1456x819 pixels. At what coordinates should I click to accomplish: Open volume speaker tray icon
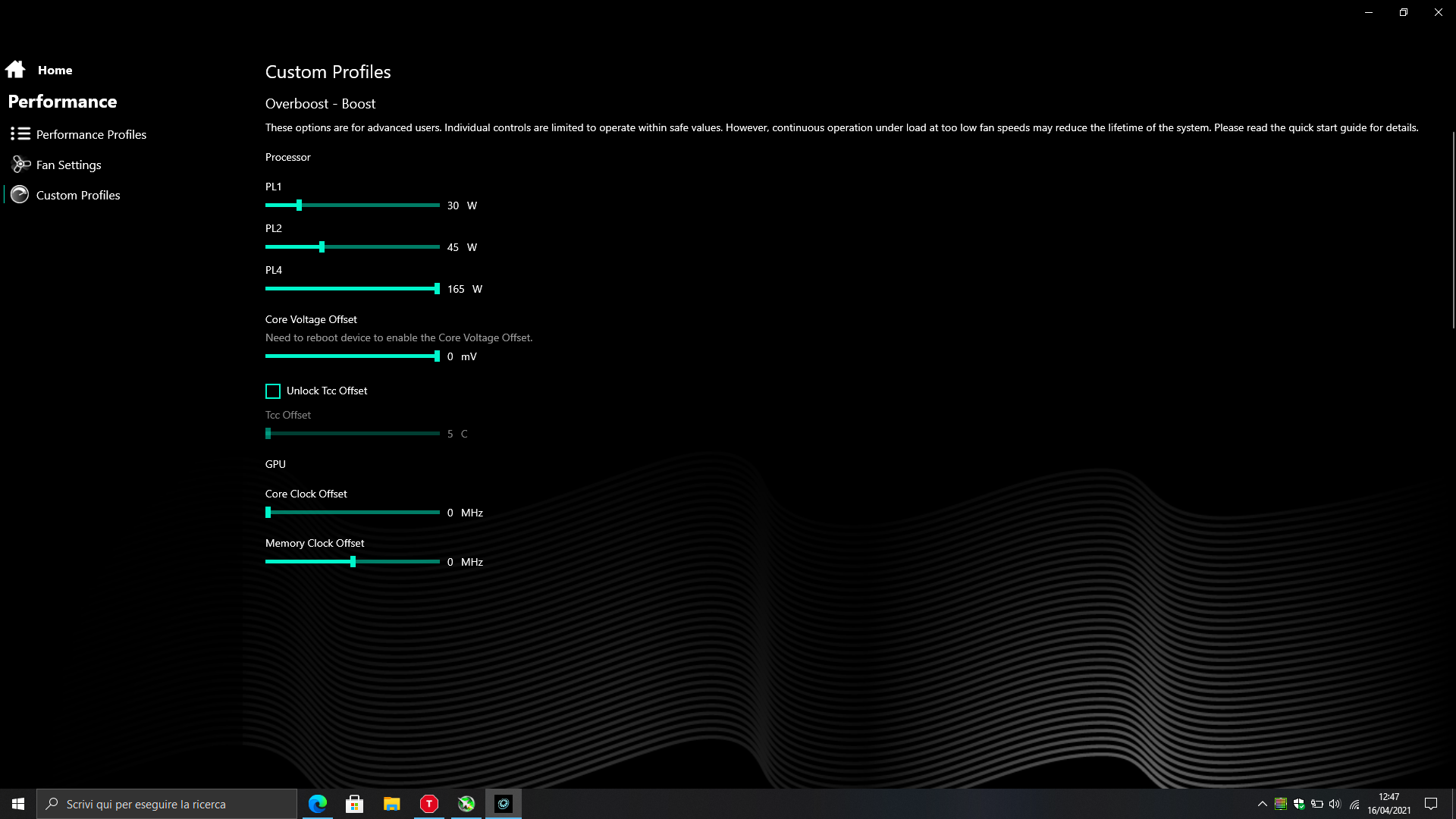(x=1335, y=804)
